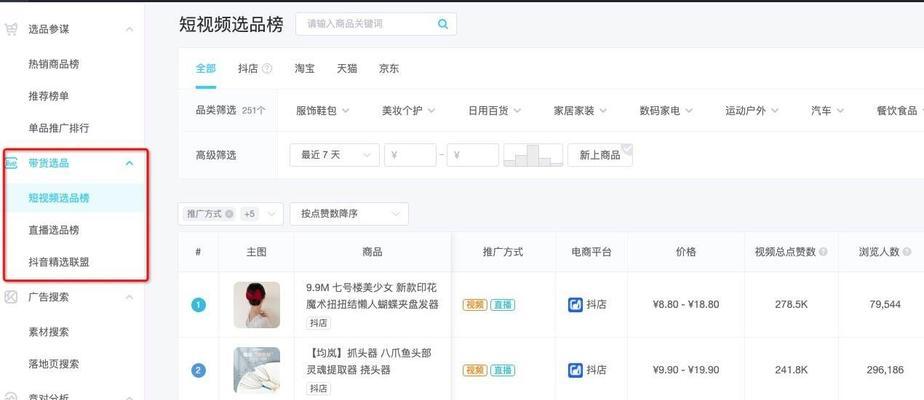Click help icon beside 视频总点赞数 header
The height and width of the screenshot is (400, 924).
(x=823, y=252)
